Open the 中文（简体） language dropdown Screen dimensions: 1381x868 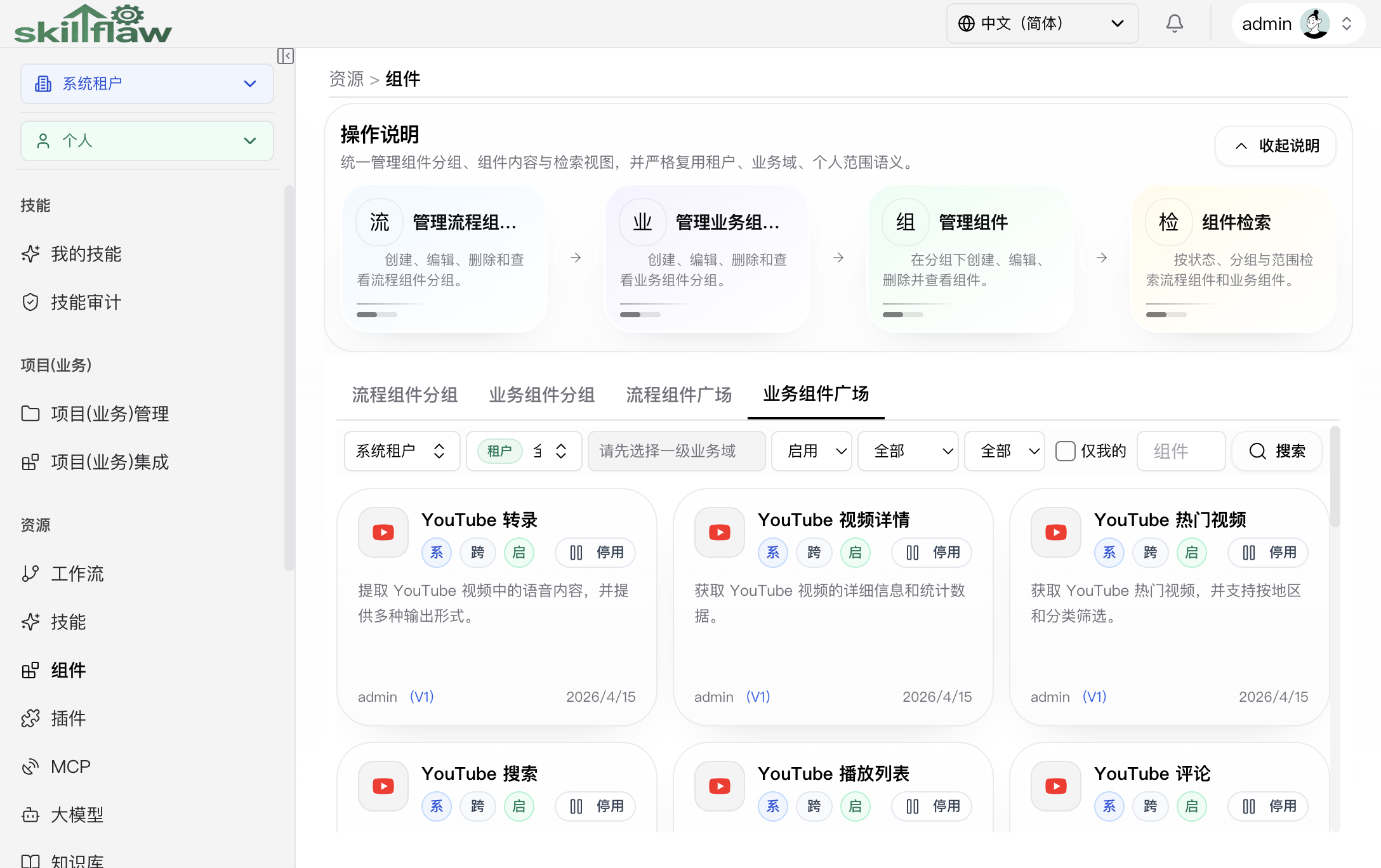pos(1042,23)
